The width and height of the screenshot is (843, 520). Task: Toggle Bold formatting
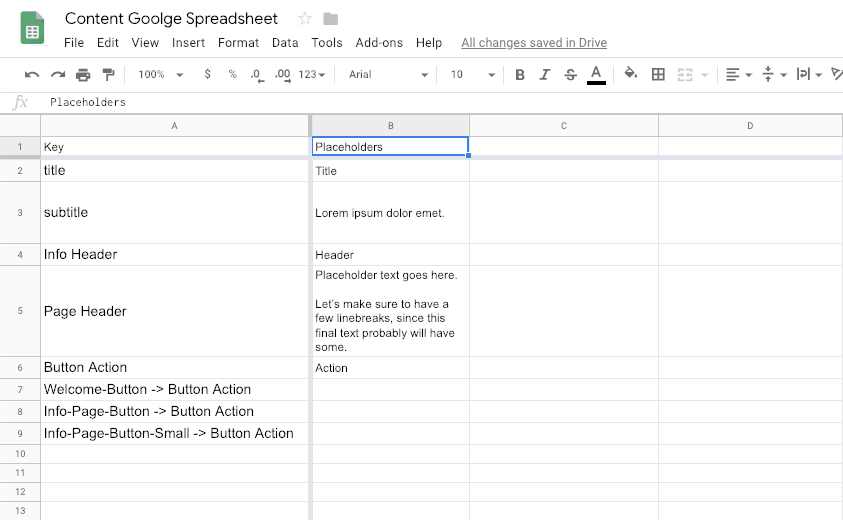(x=519, y=75)
